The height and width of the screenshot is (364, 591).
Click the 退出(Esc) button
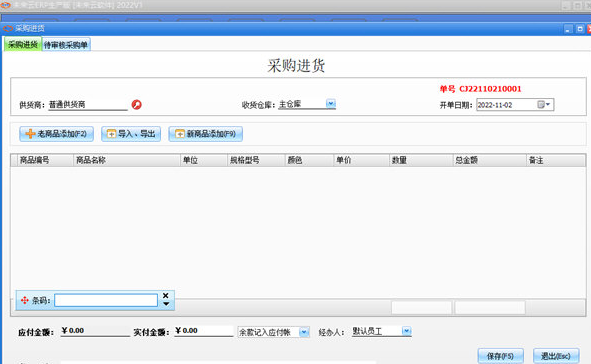click(x=556, y=356)
